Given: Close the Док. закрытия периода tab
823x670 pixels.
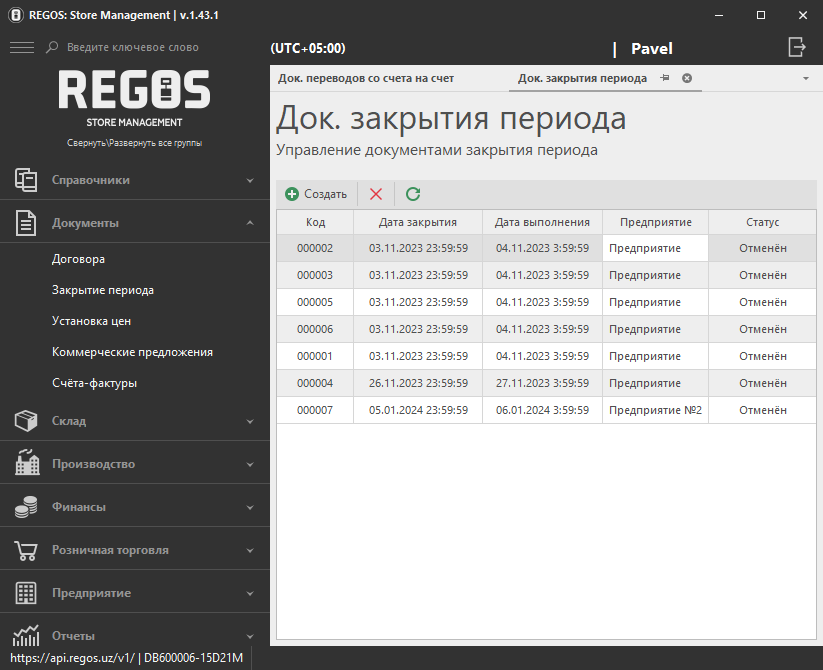Looking at the screenshot, I should pyautogui.click(x=687, y=78).
